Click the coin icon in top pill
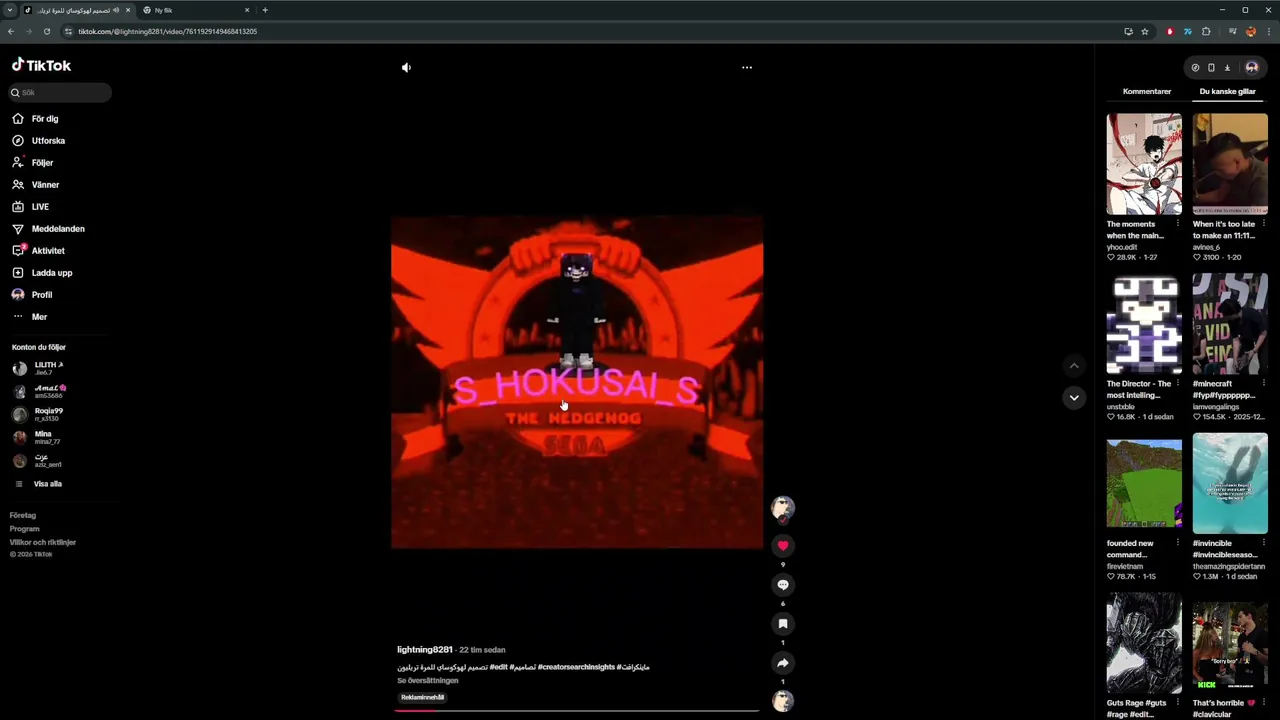Screen dimensions: 1280x720 [1195, 68]
